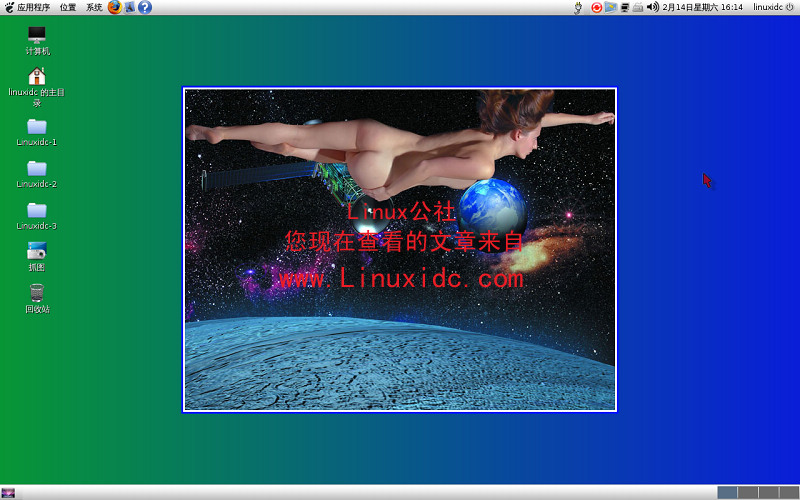Open the network monitor tray icon
The image size is (800, 500).
[624, 7]
